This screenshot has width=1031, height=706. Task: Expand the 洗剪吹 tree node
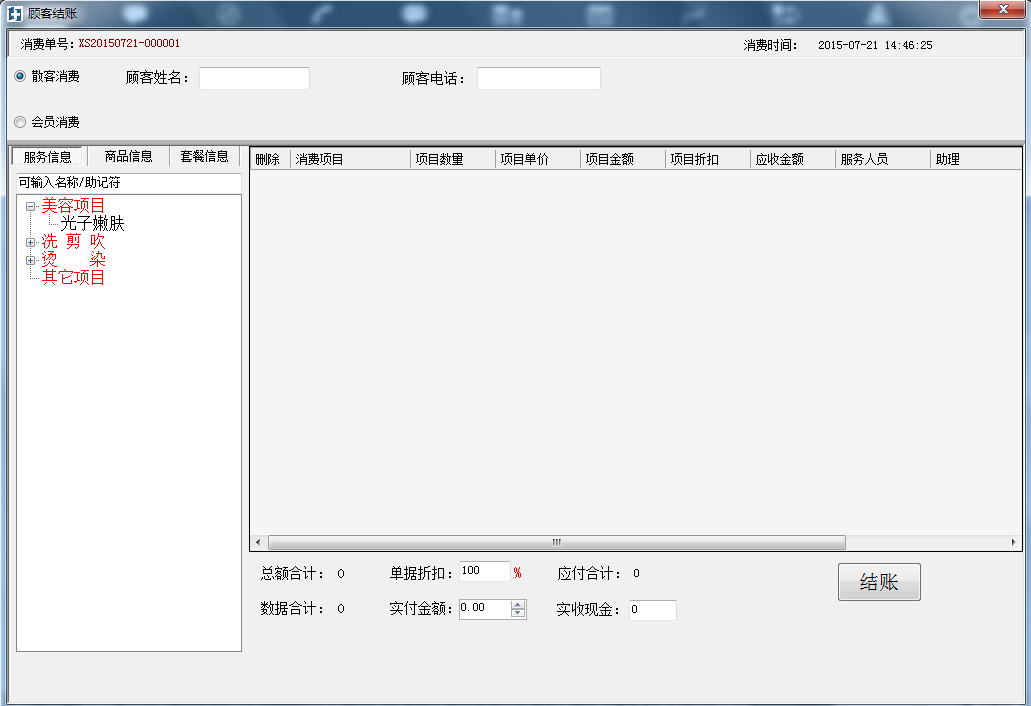(30, 242)
